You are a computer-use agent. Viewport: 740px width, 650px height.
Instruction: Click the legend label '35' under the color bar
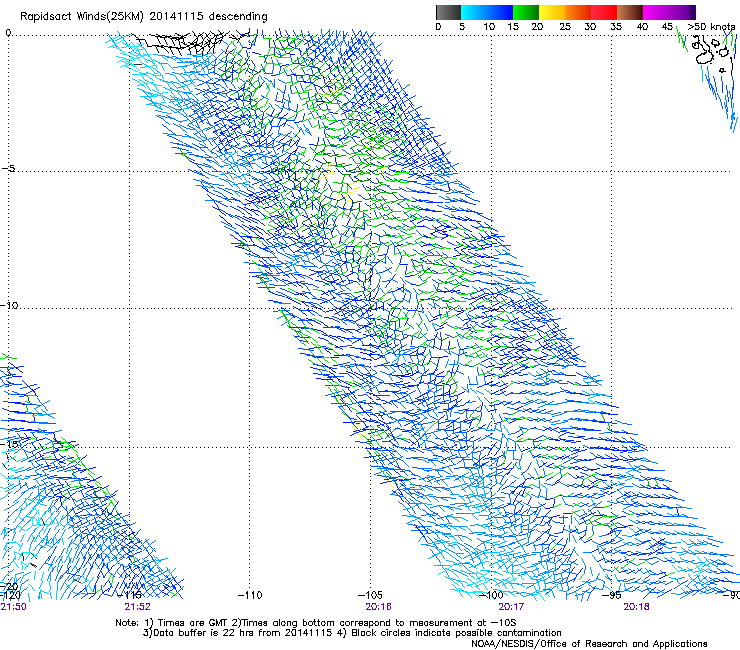click(x=616, y=27)
